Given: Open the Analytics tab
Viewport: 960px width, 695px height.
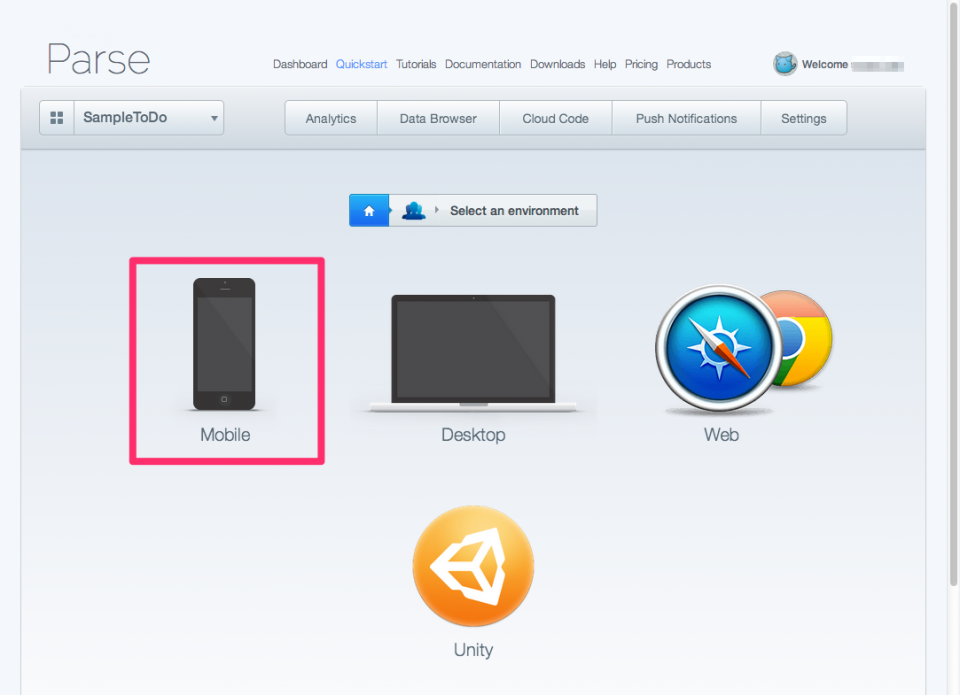Looking at the screenshot, I should tap(331, 118).
